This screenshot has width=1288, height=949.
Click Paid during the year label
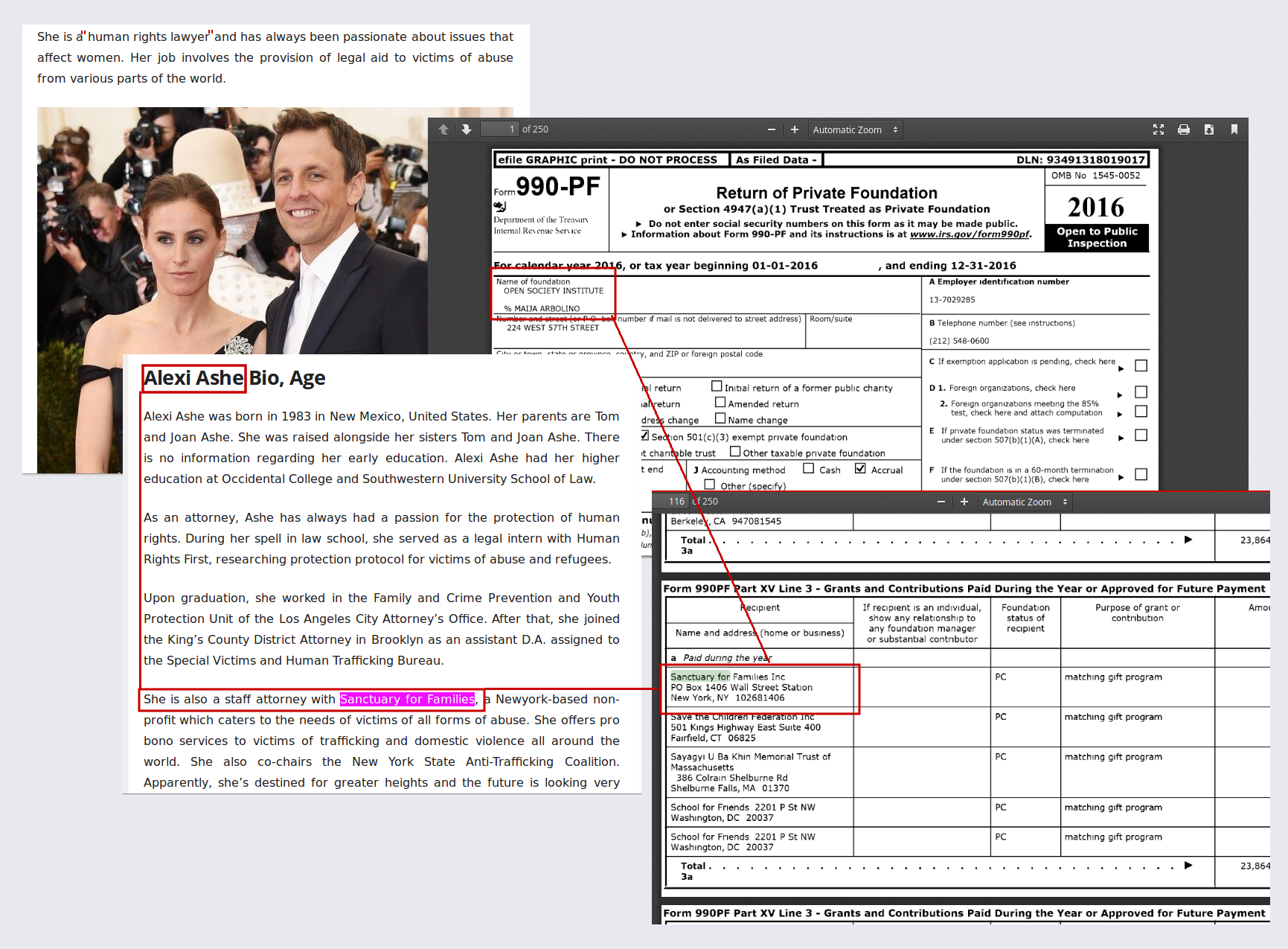pyautogui.click(x=727, y=658)
